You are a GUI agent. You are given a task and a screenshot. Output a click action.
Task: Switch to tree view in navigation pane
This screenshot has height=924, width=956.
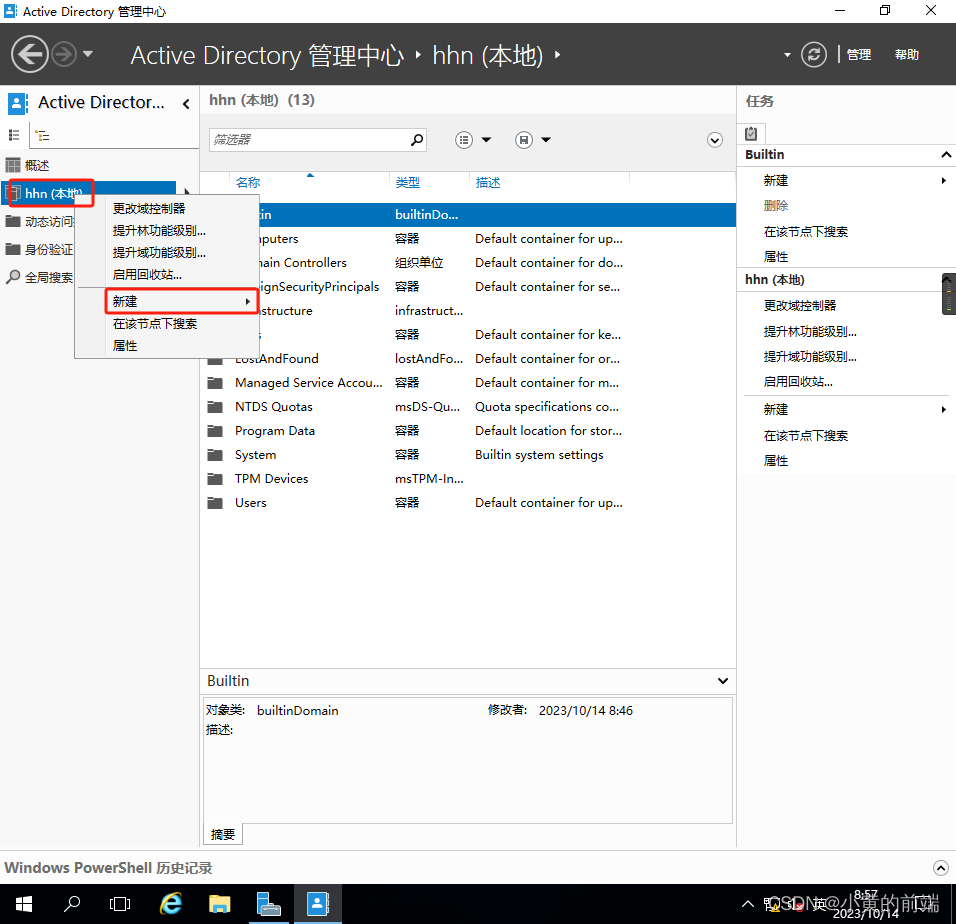[42, 135]
